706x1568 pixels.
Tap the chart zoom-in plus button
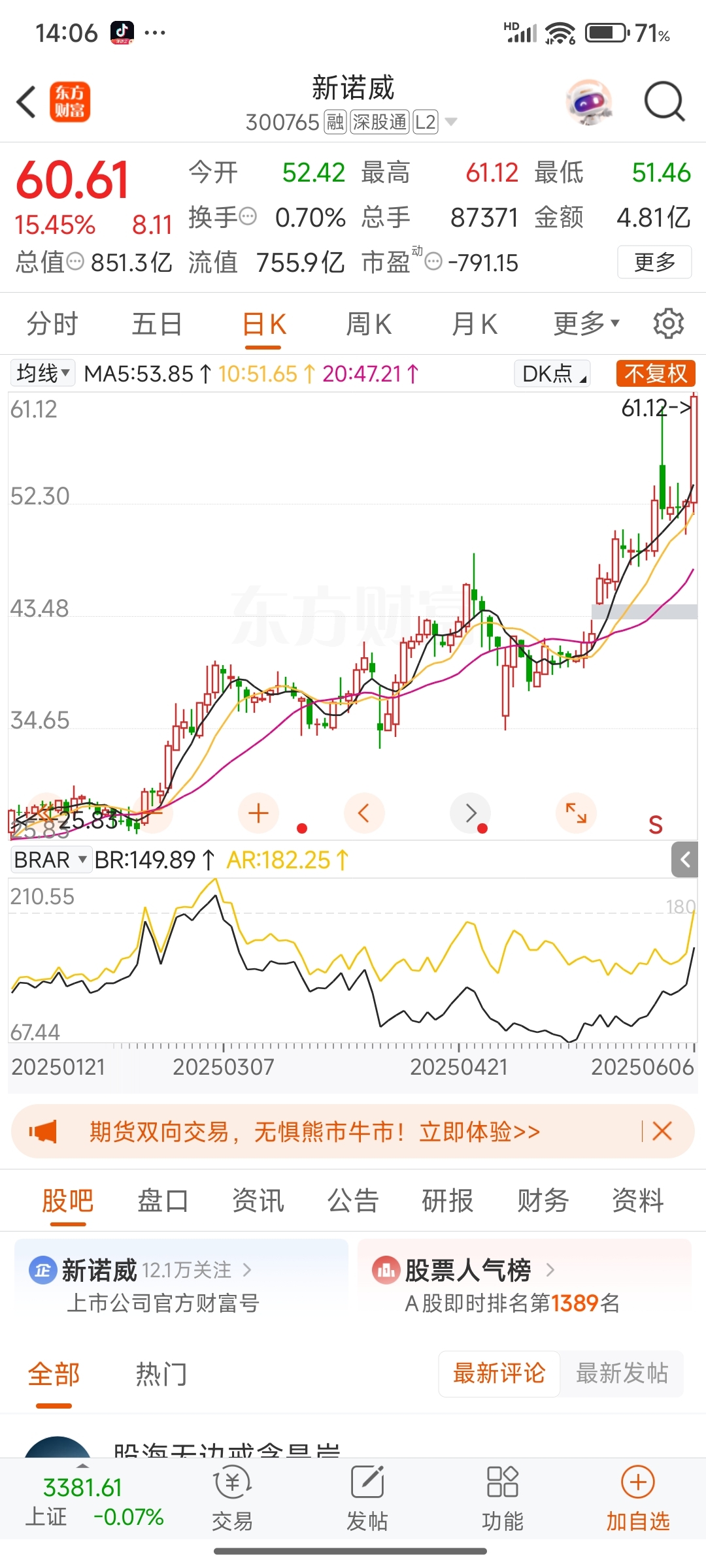[259, 813]
